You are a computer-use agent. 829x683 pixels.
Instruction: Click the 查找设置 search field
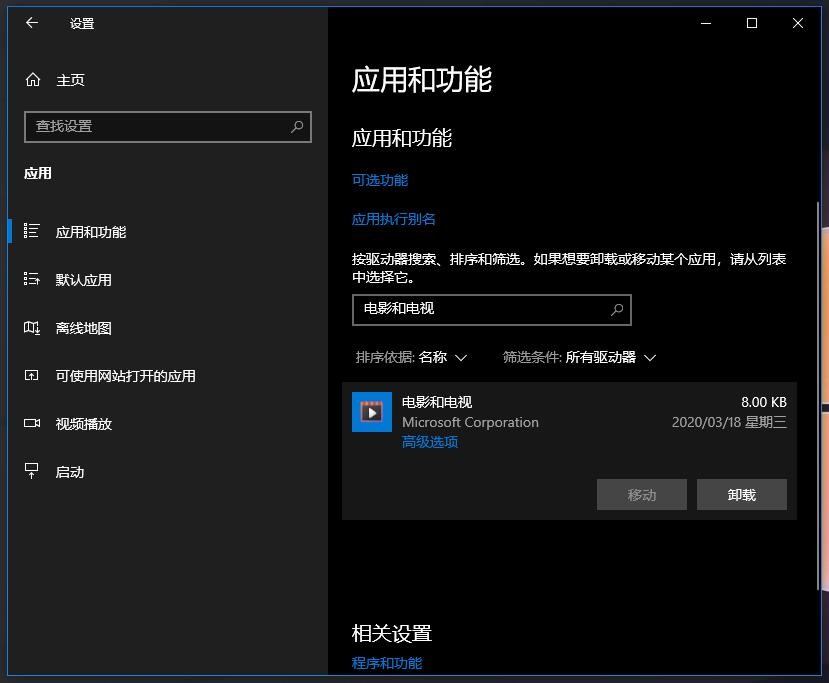tap(155, 127)
